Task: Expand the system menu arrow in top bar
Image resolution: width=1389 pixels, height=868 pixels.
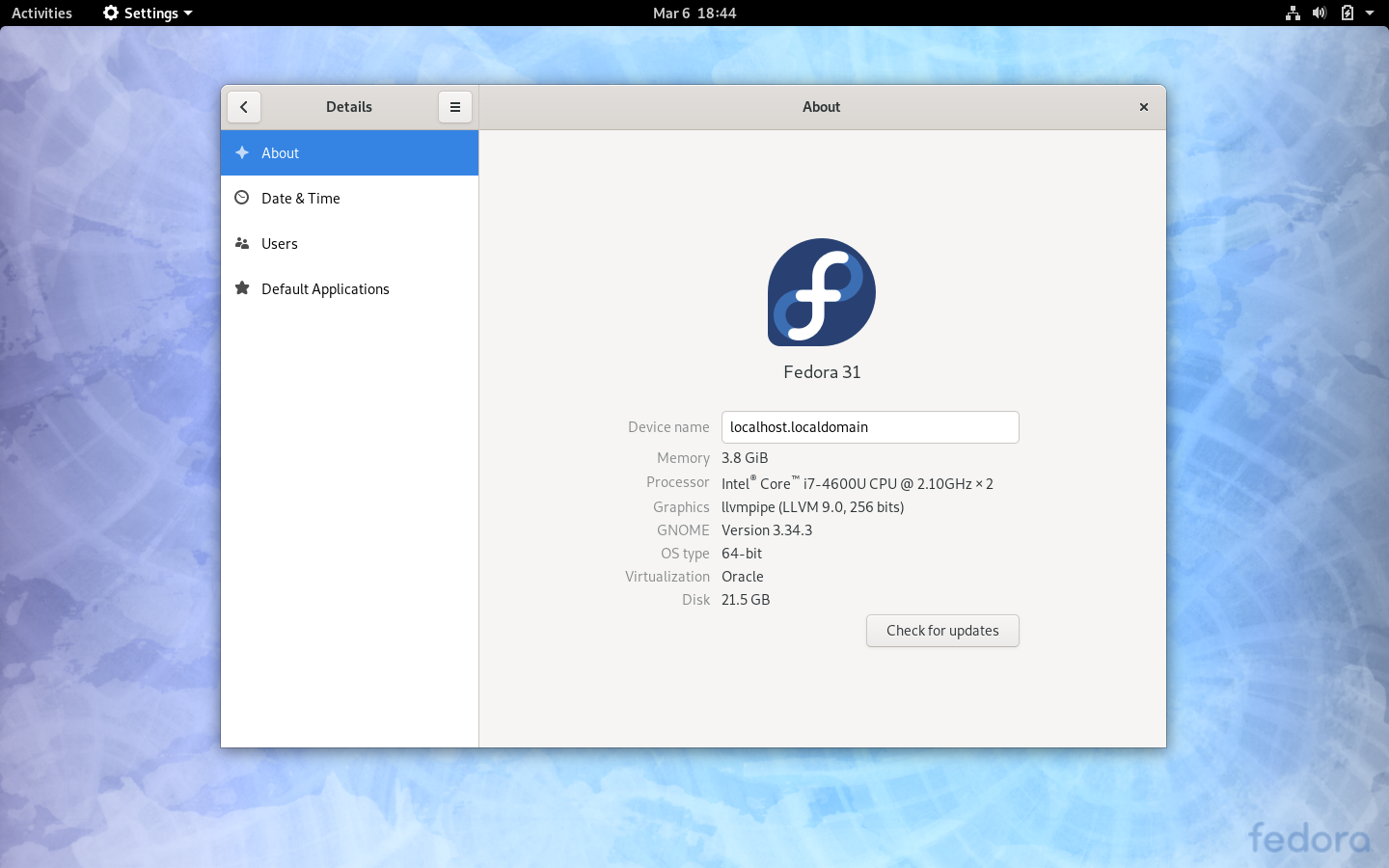Action: (1370, 13)
